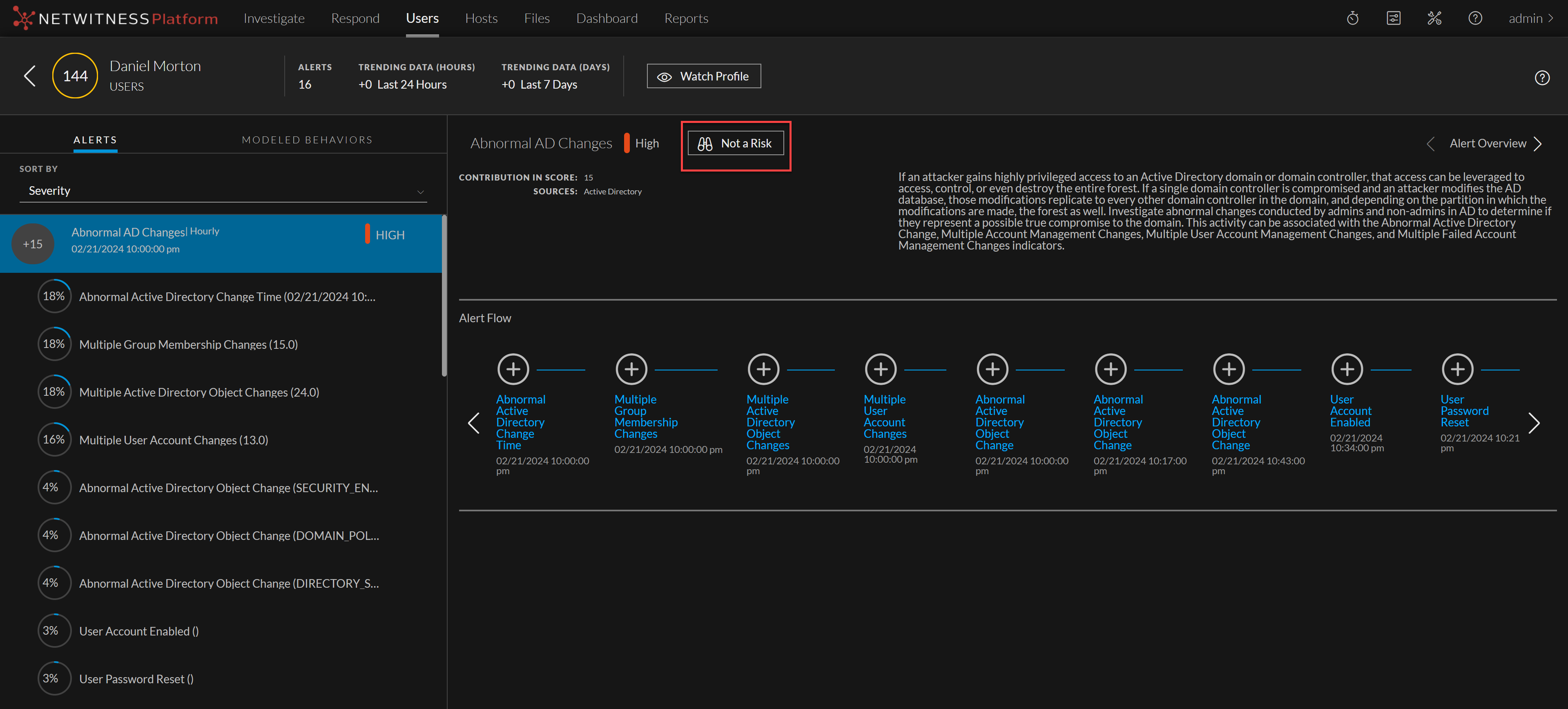Open the Investigate menu
1568x709 pixels.
click(274, 18)
